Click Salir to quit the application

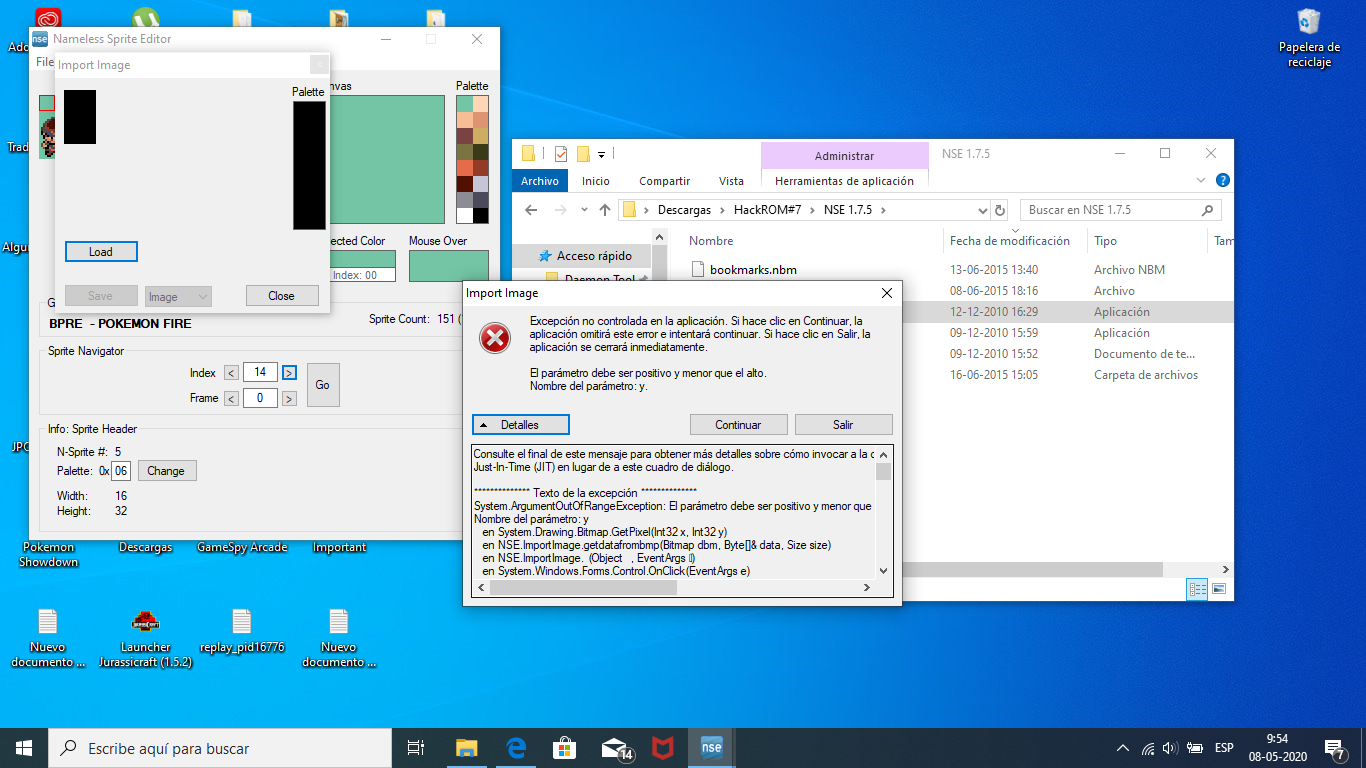coord(843,425)
